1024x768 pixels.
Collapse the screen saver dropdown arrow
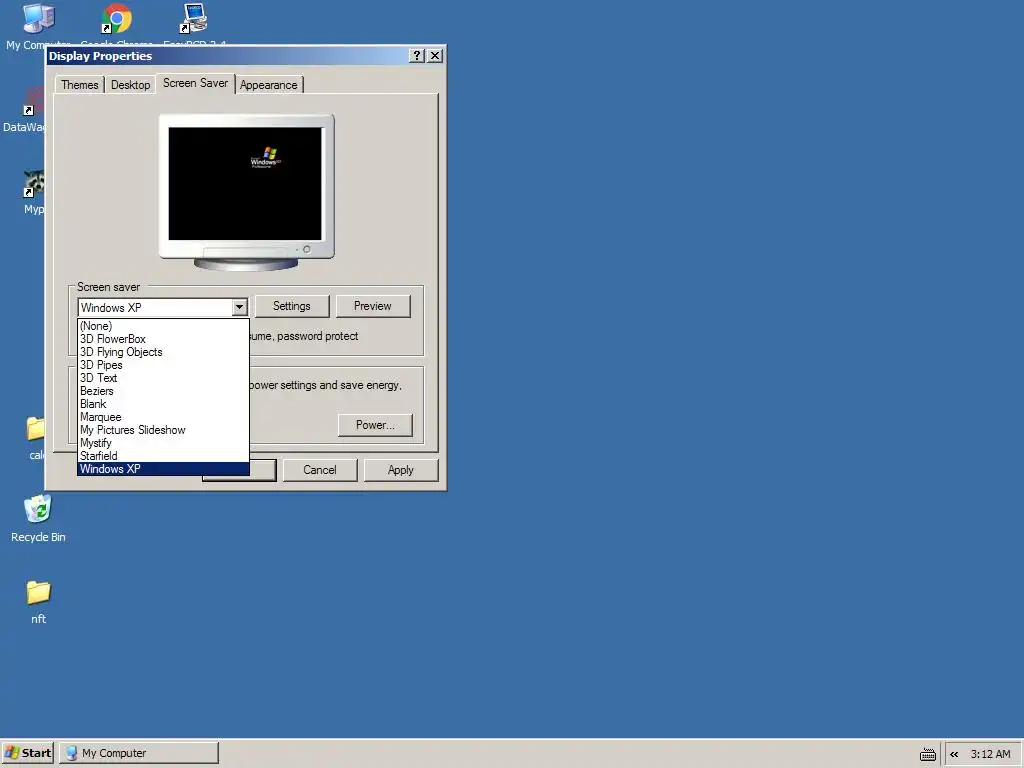(239, 307)
